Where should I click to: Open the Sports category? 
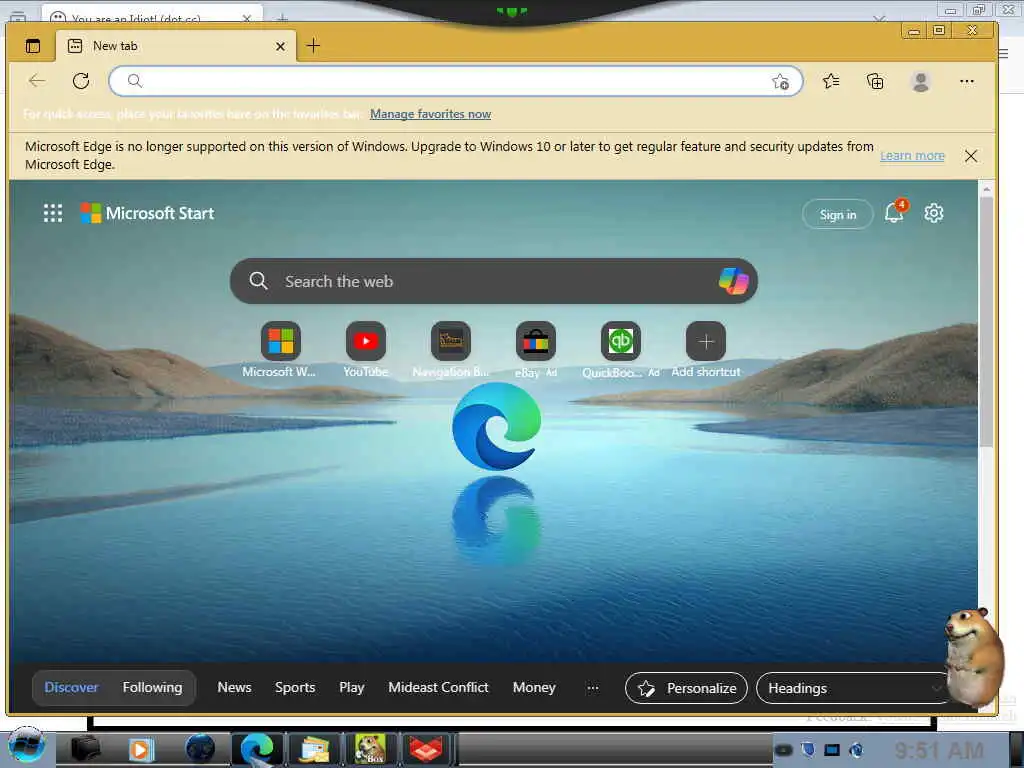pyautogui.click(x=295, y=688)
